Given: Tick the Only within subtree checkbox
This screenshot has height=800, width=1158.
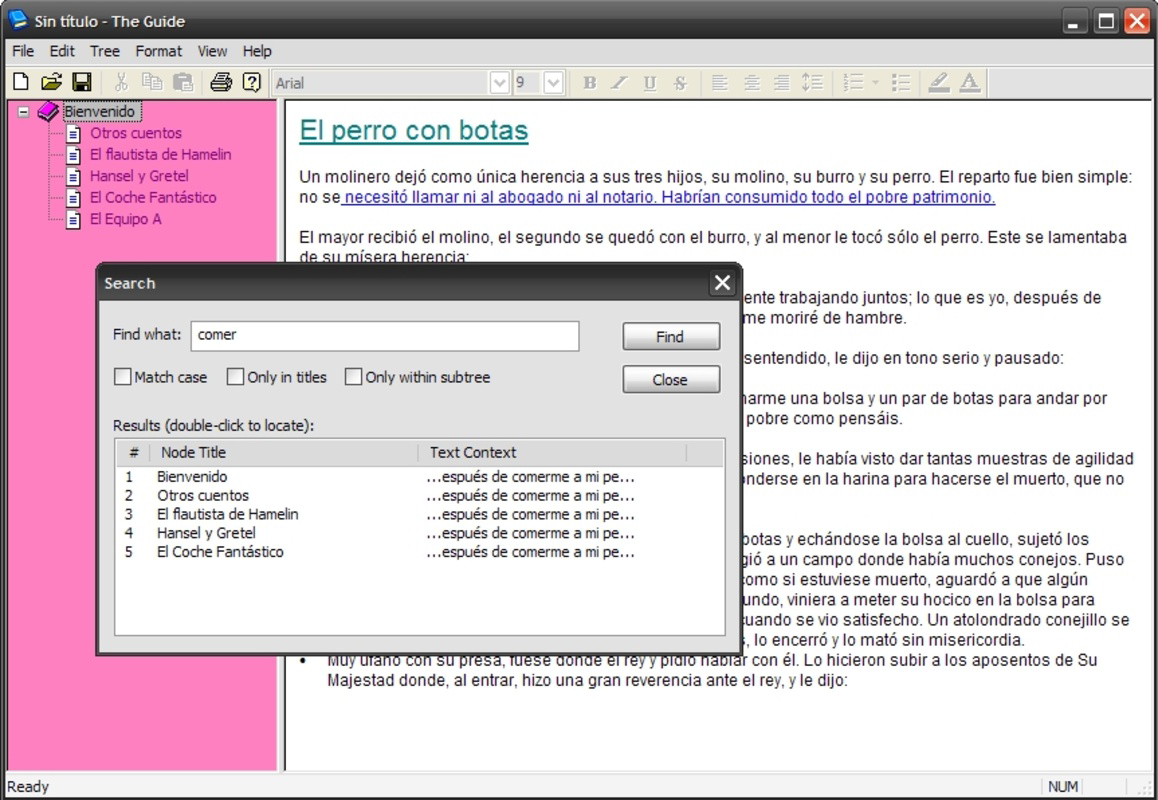Looking at the screenshot, I should pos(353,377).
